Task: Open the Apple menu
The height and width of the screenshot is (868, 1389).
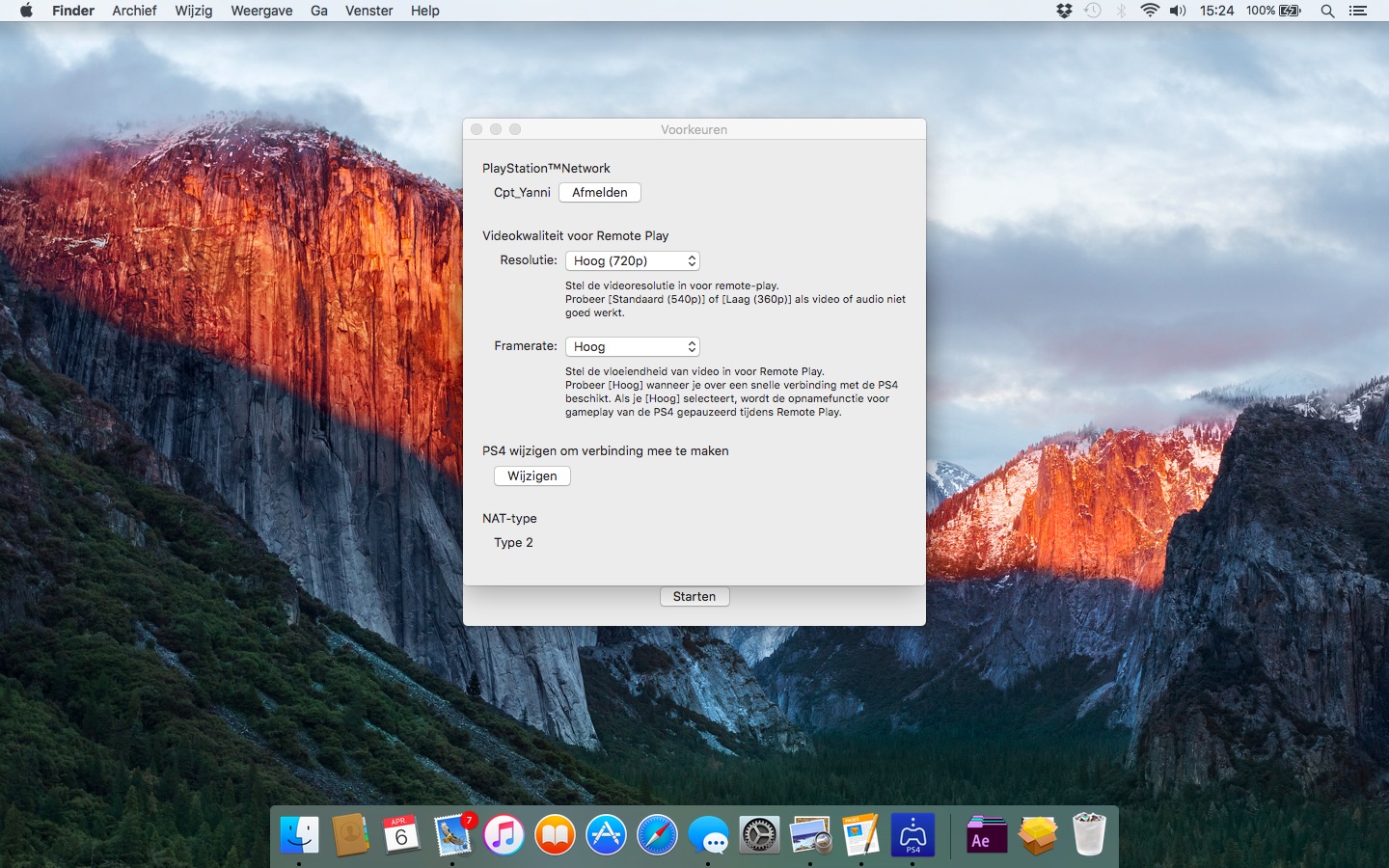Action: [x=26, y=11]
